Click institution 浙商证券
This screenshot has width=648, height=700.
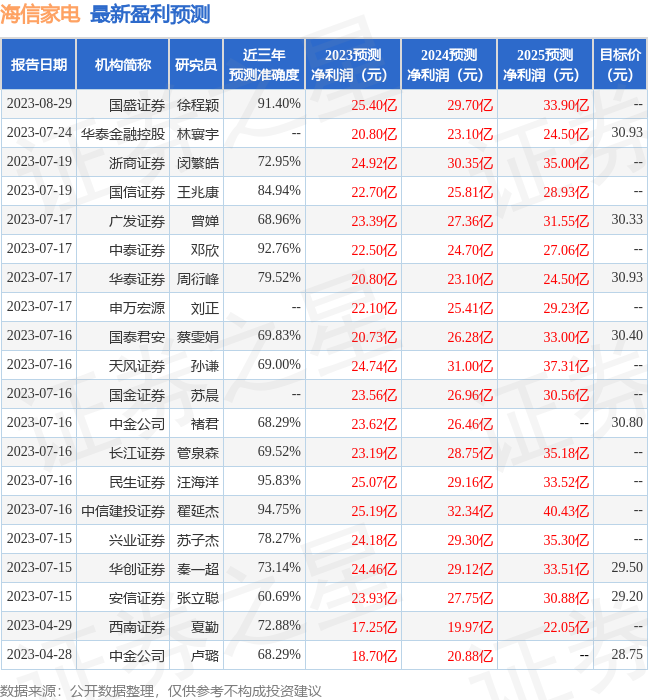[137, 163]
